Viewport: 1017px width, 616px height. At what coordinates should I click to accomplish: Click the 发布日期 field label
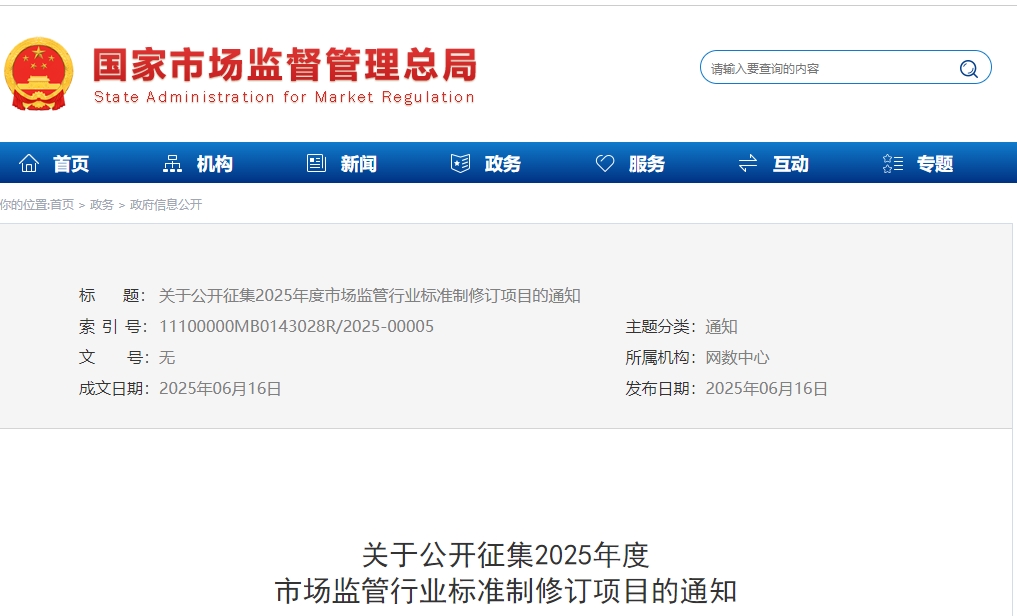pyautogui.click(x=660, y=388)
